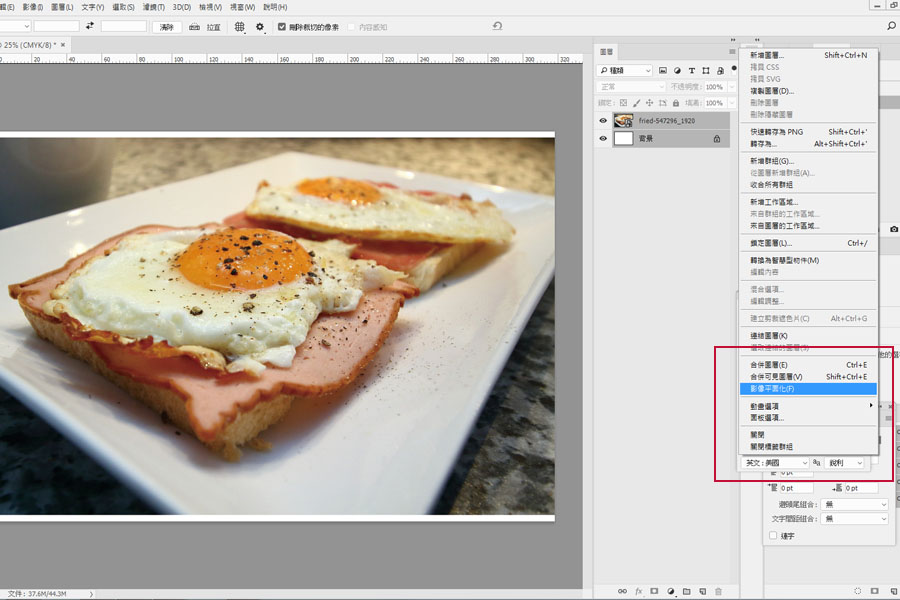Viewport: 900px width, 600px height.
Task: Choose 影像平面化(F) from the flyout menu
Action: tap(808, 389)
